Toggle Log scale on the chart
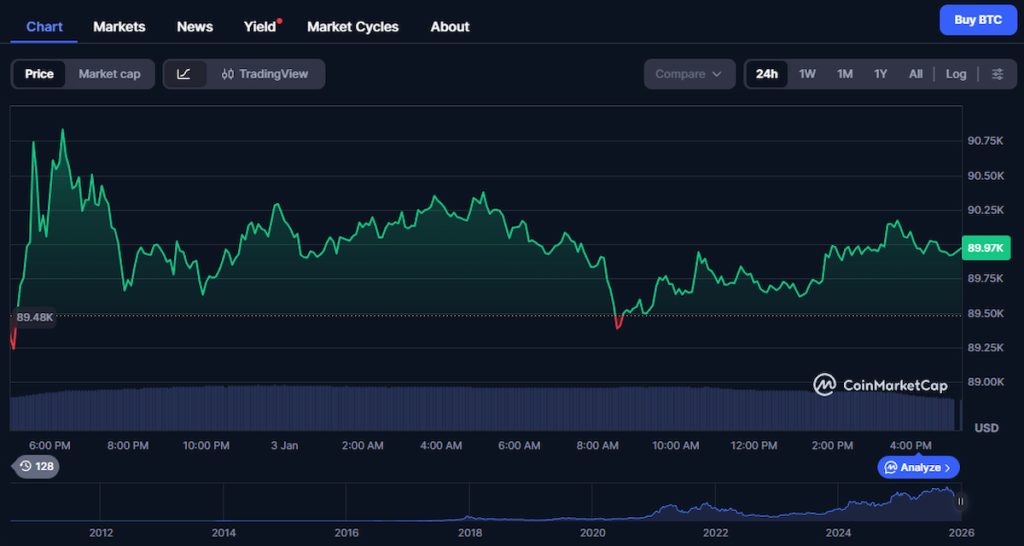The image size is (1024, 546). click(956, 74)
